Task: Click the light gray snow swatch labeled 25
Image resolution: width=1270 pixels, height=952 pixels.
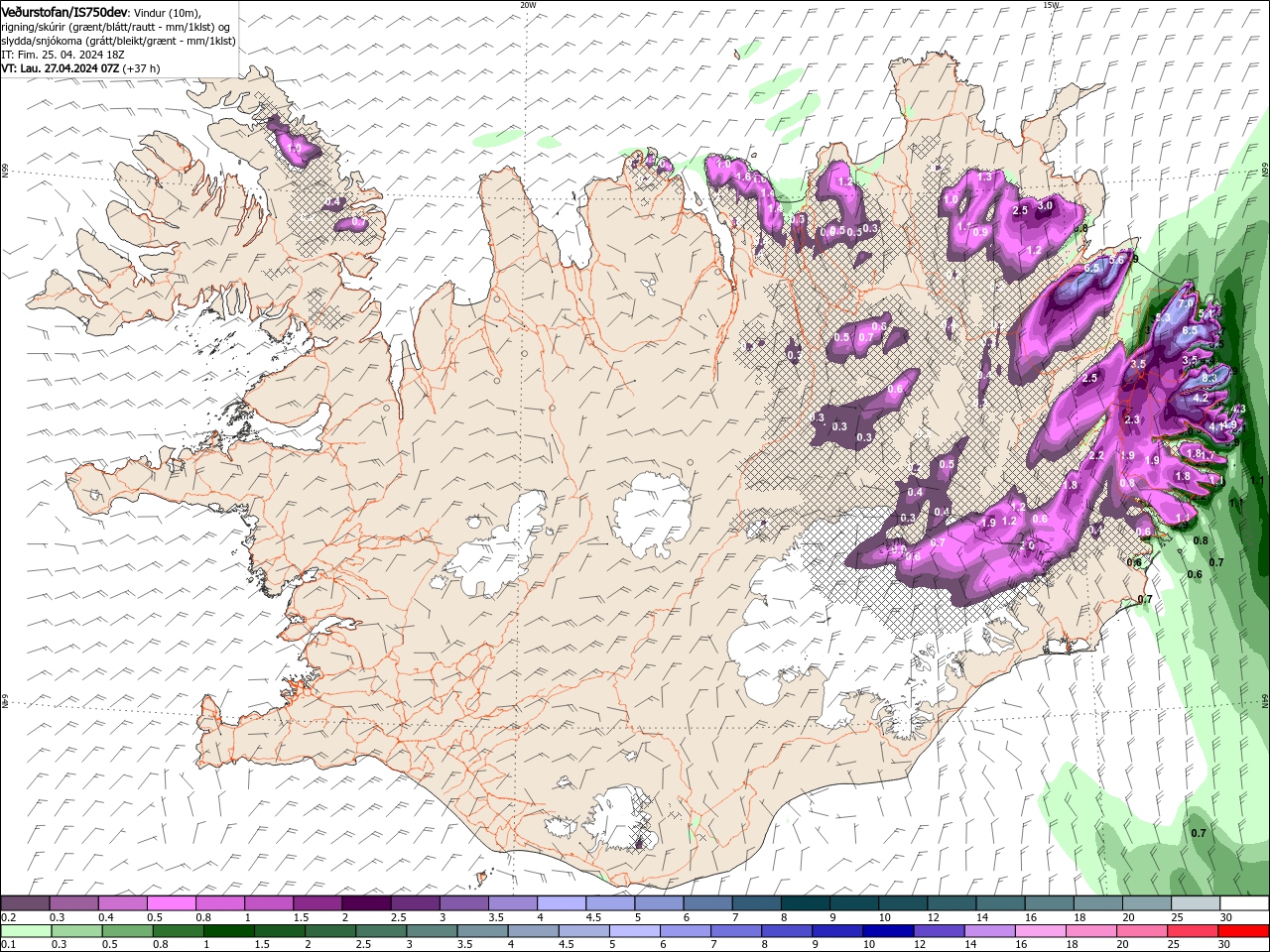Action: pos(1196,903)
